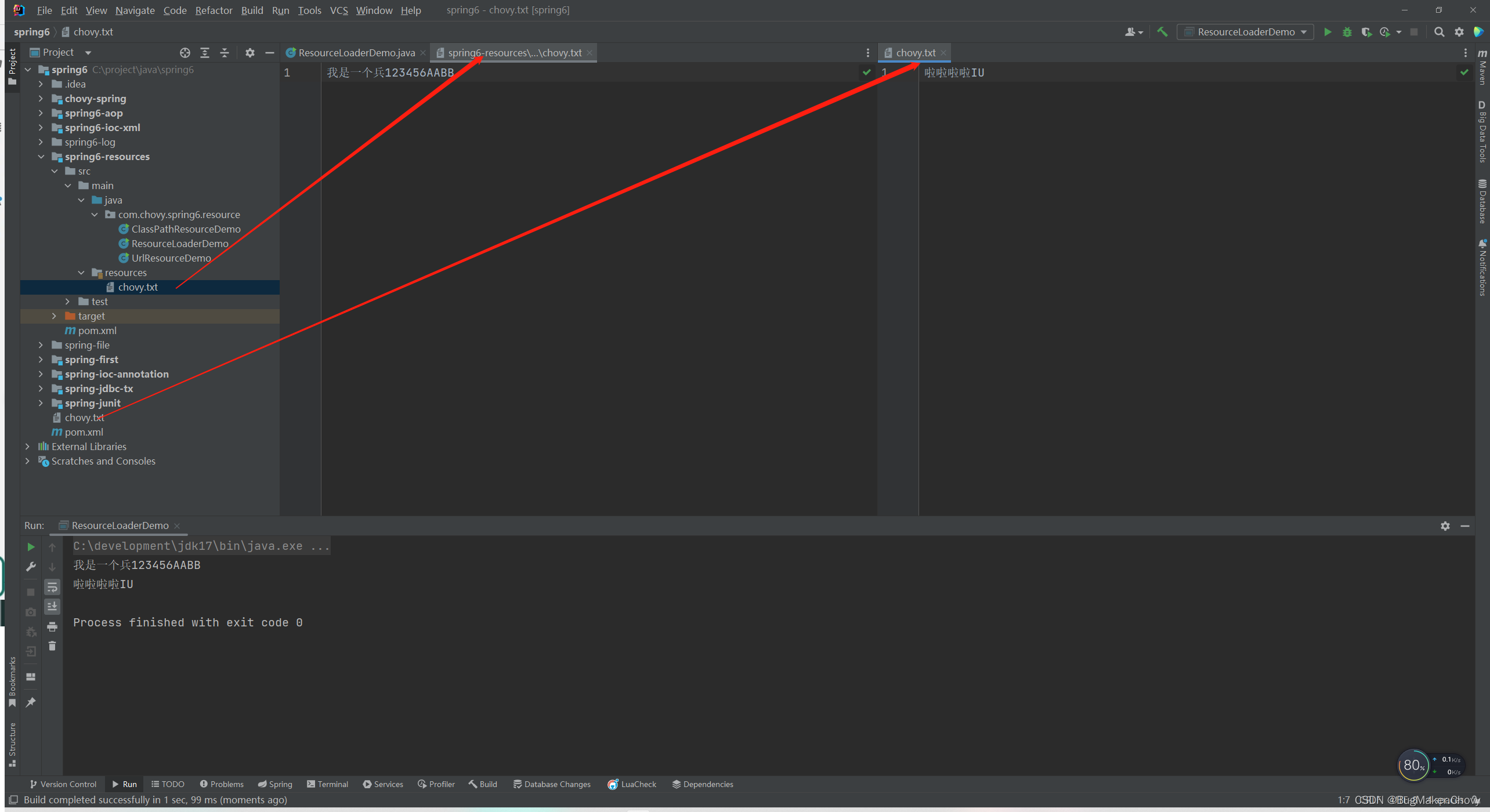
Task: Open the Terminal tool window
Action: (328, 784)
